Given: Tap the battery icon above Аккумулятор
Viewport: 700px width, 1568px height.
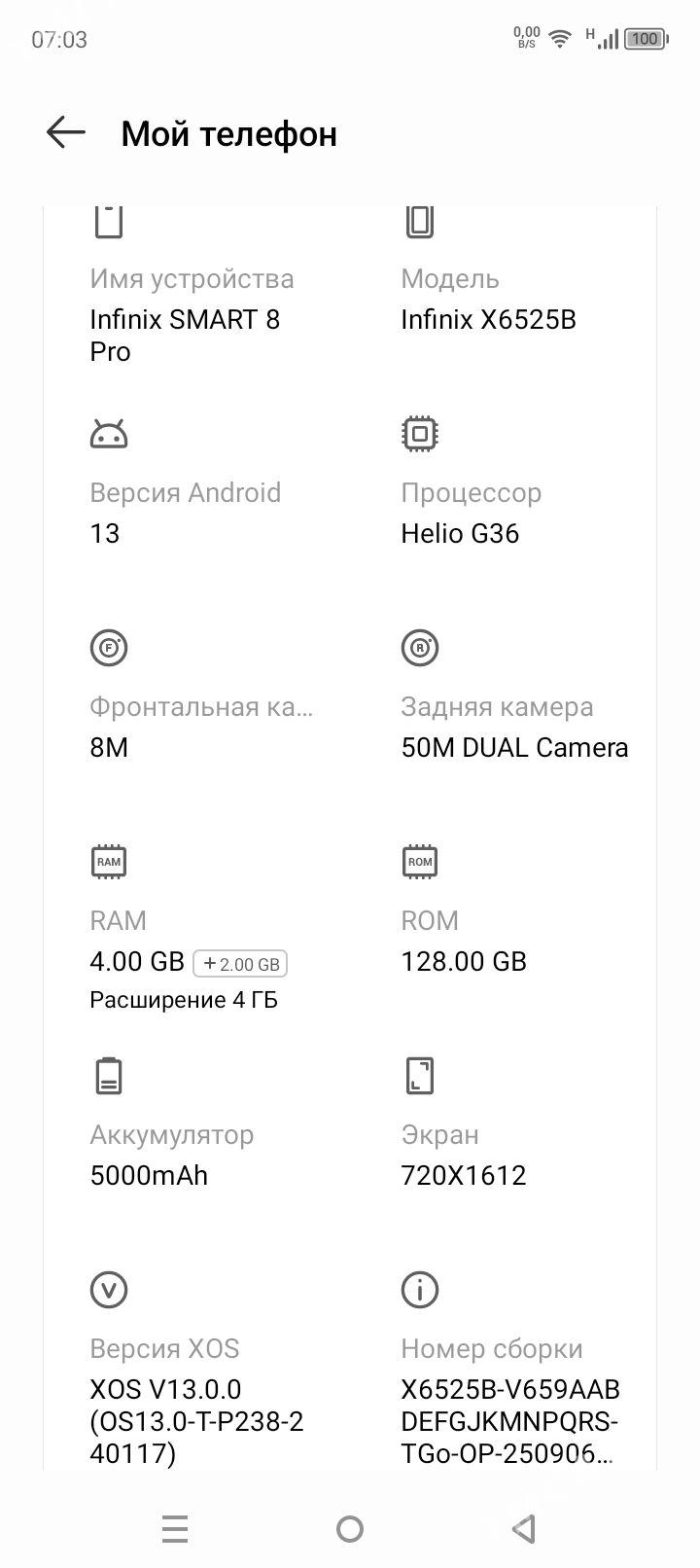Looking at the screenshot, I should tap(109, 1076).
